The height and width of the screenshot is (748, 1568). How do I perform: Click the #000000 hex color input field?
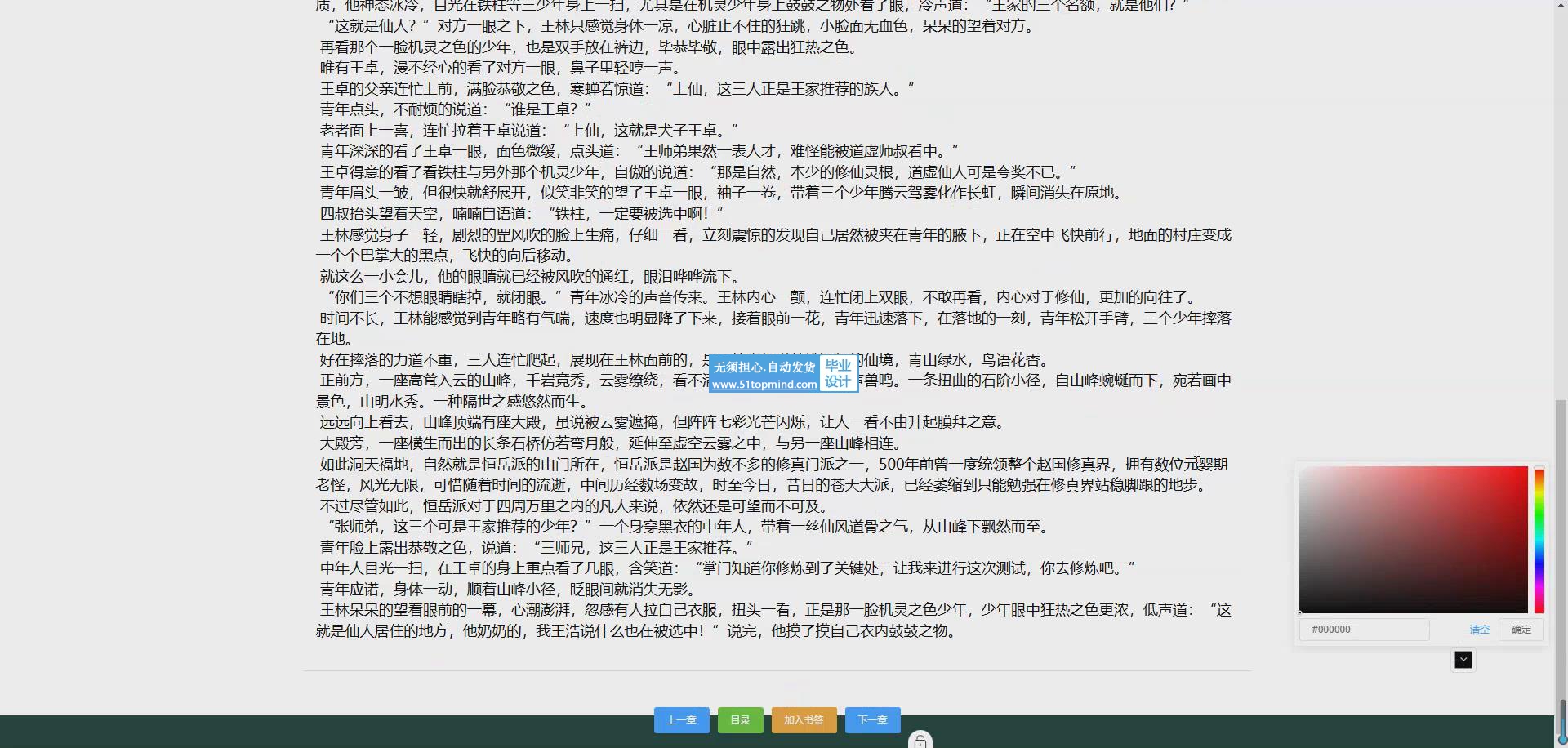[1364, 630]
